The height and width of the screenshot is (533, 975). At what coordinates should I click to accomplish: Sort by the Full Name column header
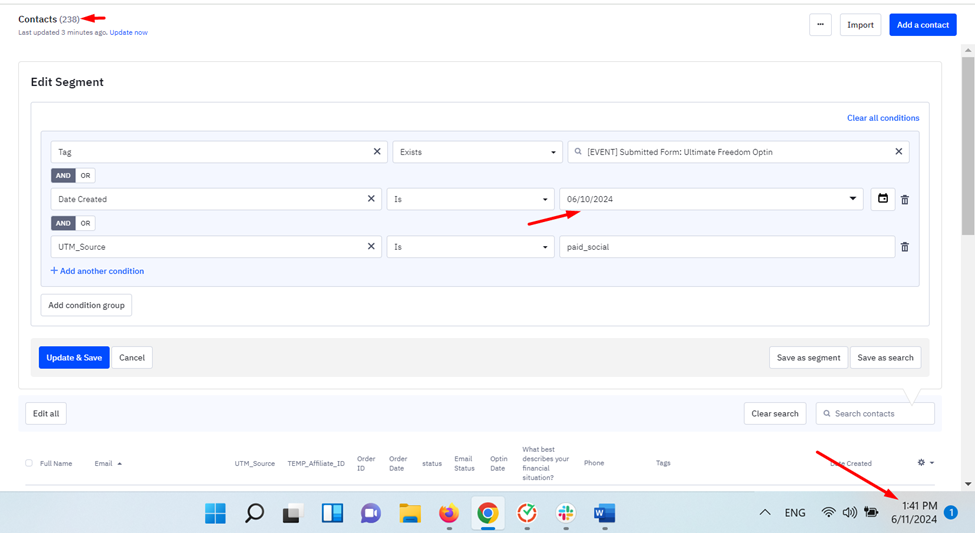(56, 463)
